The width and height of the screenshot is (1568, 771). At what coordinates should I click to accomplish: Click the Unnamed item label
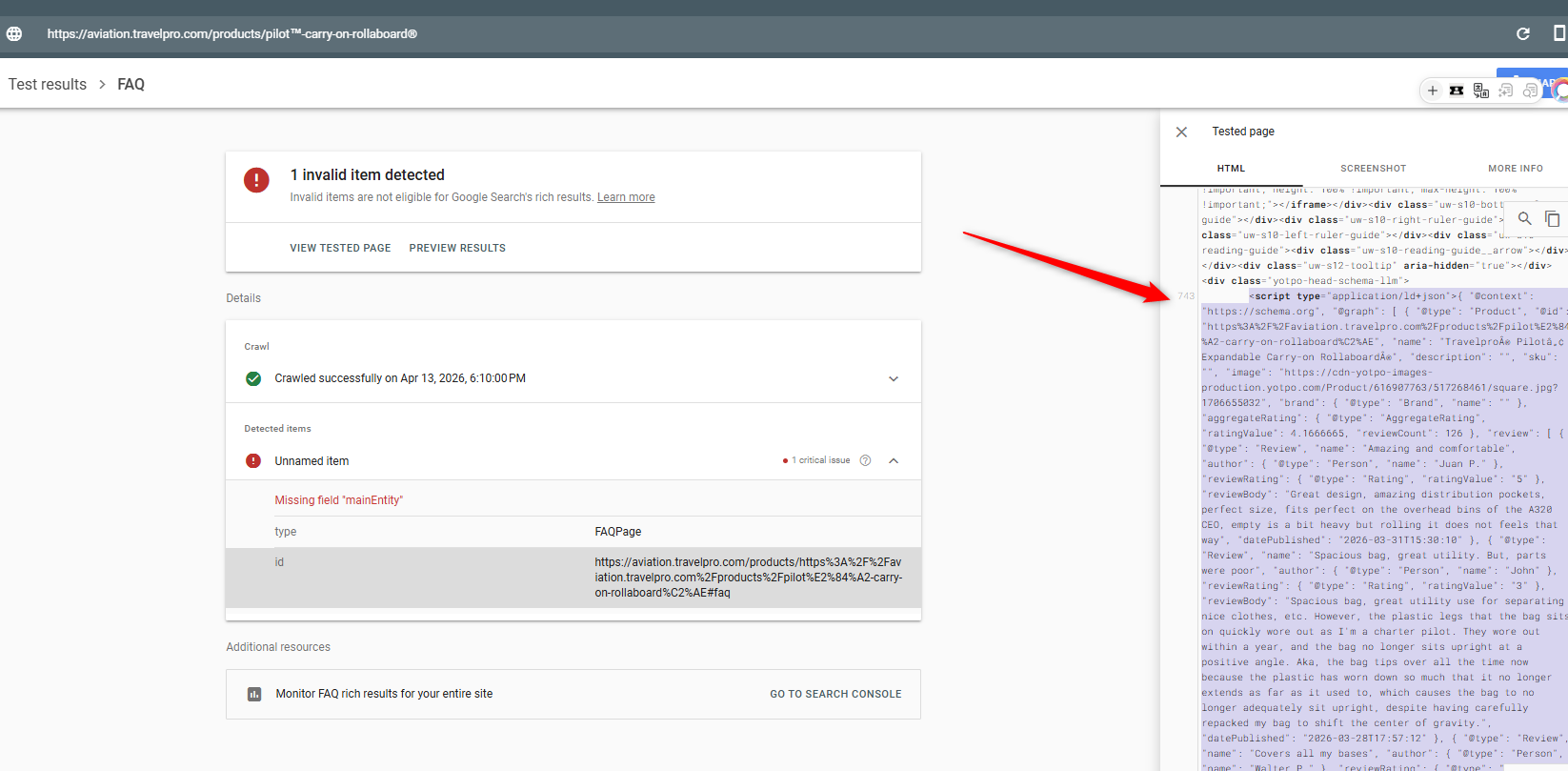(312, 461)
